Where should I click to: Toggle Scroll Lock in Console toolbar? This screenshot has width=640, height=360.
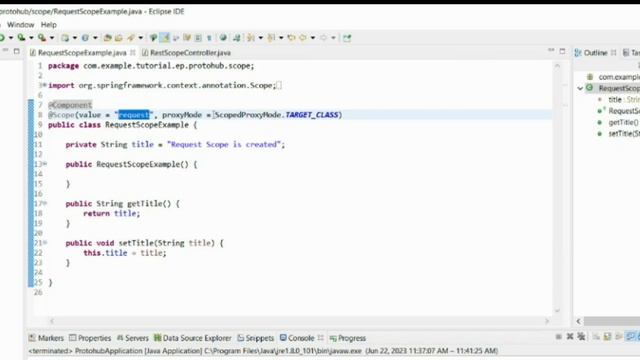[608, 337]
